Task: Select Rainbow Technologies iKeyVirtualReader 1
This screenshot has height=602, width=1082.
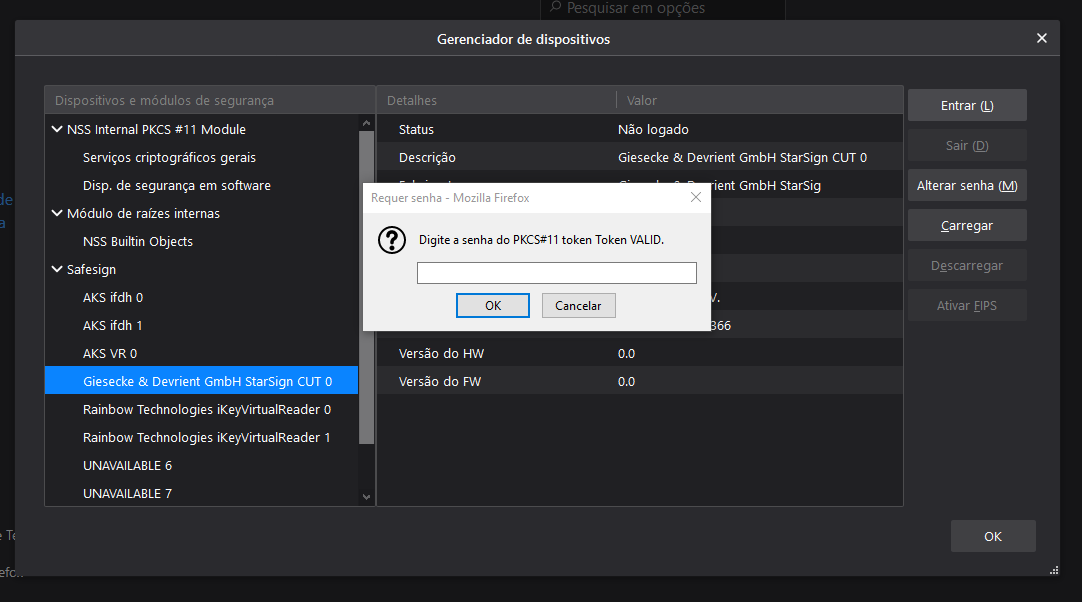Action: pos(206,437)
